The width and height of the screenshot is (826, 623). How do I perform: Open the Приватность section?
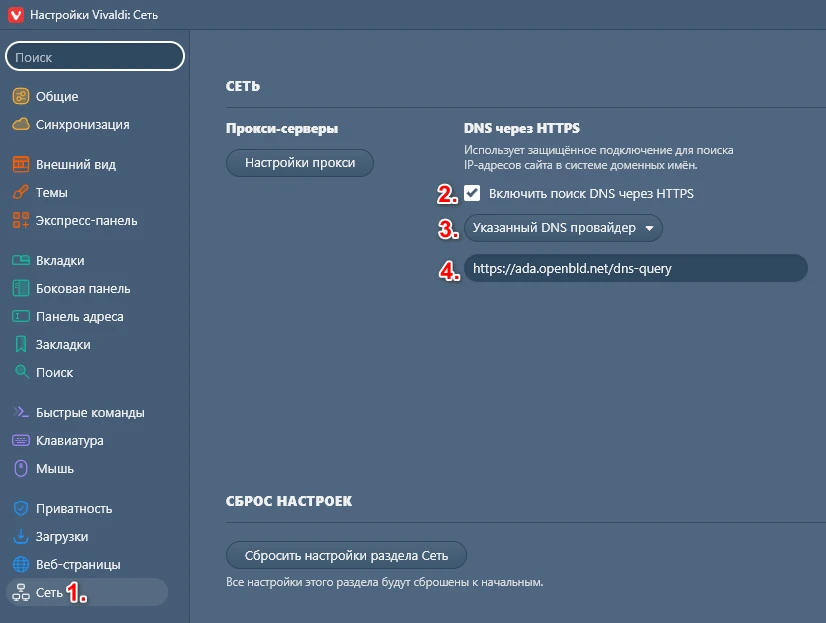point(74,509)
